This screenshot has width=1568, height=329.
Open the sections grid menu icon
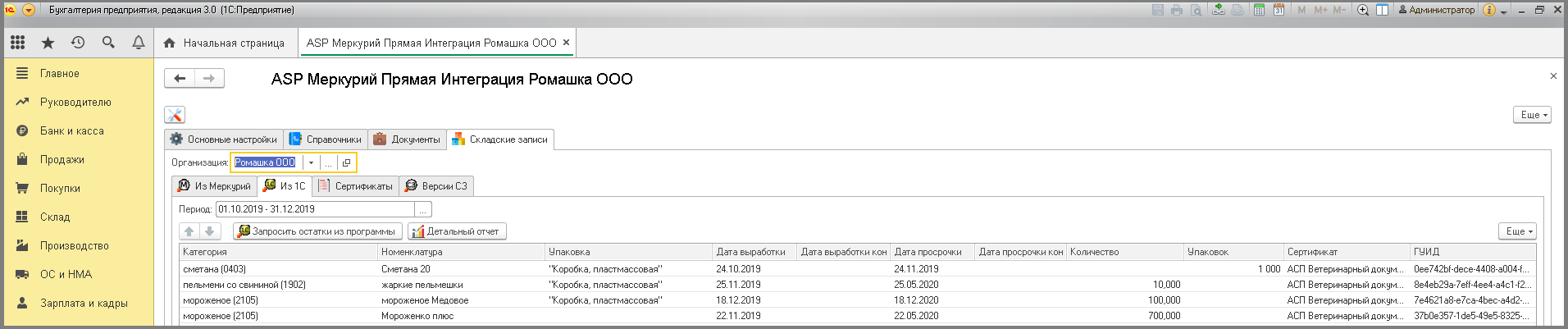(x=18, y=43)
